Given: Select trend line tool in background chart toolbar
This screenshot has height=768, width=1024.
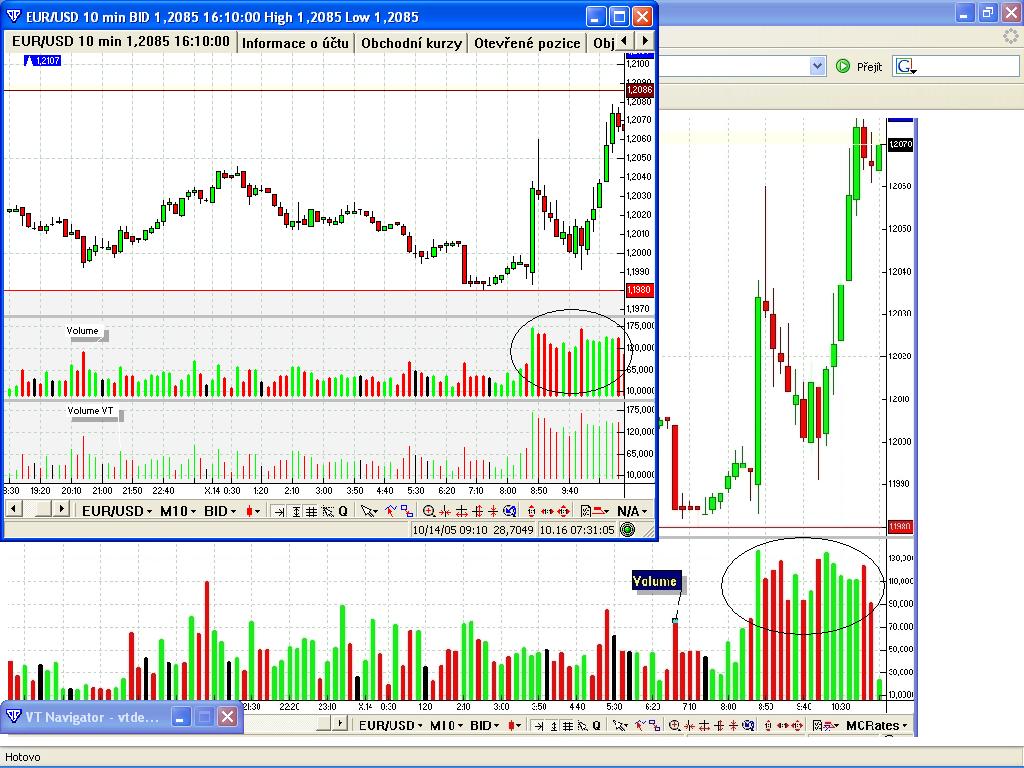Looking at the screenshot, I should coord(640,726).
